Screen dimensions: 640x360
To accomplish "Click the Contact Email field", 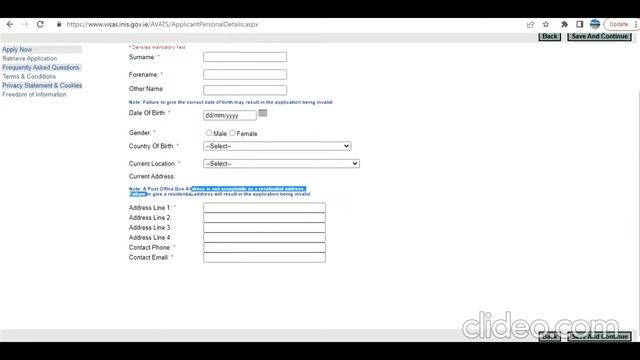I will click(264, 258).
